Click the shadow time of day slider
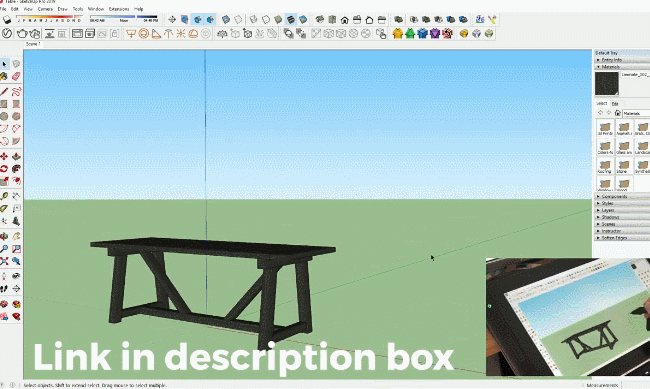Viewport: 650px width, 389px height. (x=124, y=18)
